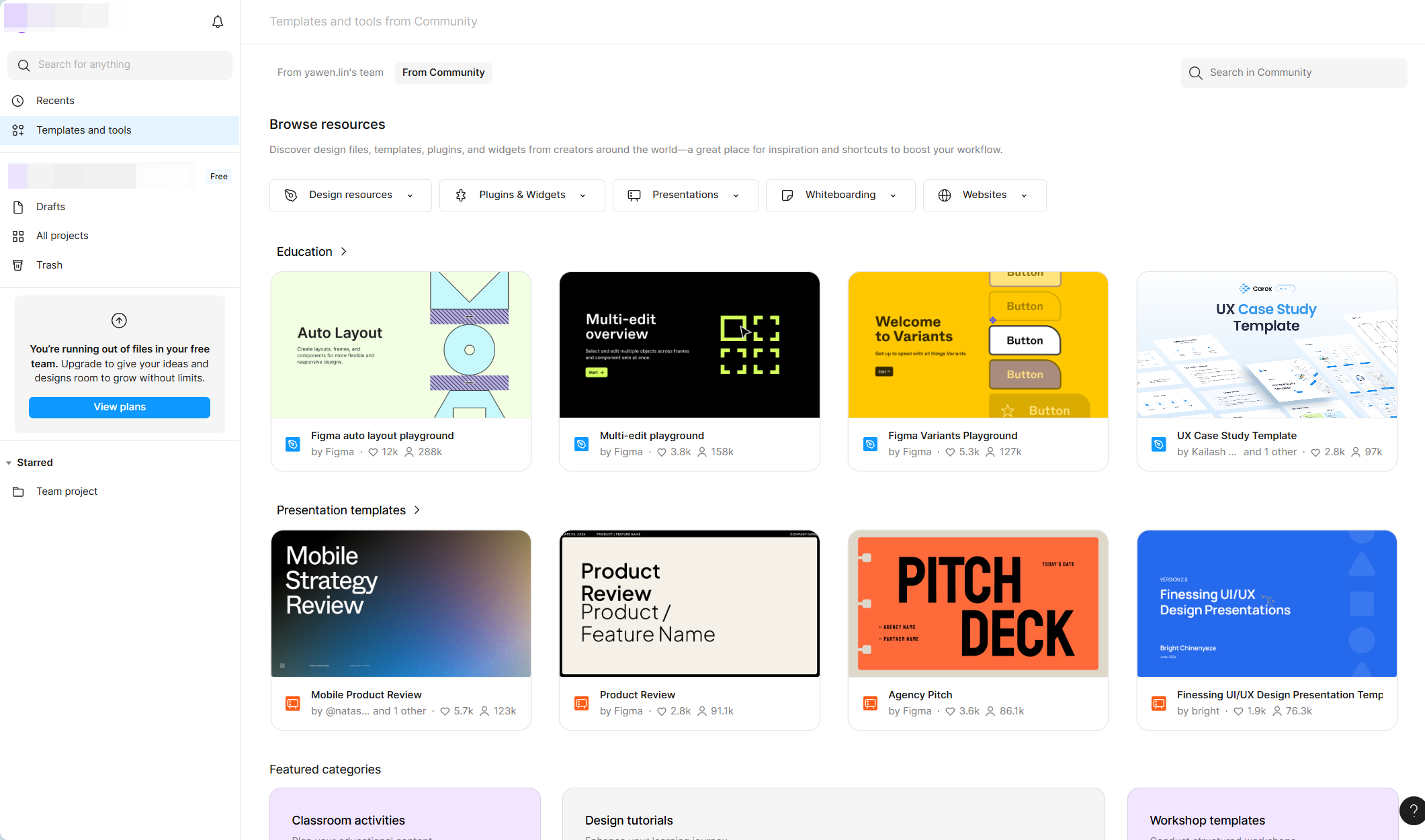Open the help question mark button

pyautogui.click(x=1412, y=810)
